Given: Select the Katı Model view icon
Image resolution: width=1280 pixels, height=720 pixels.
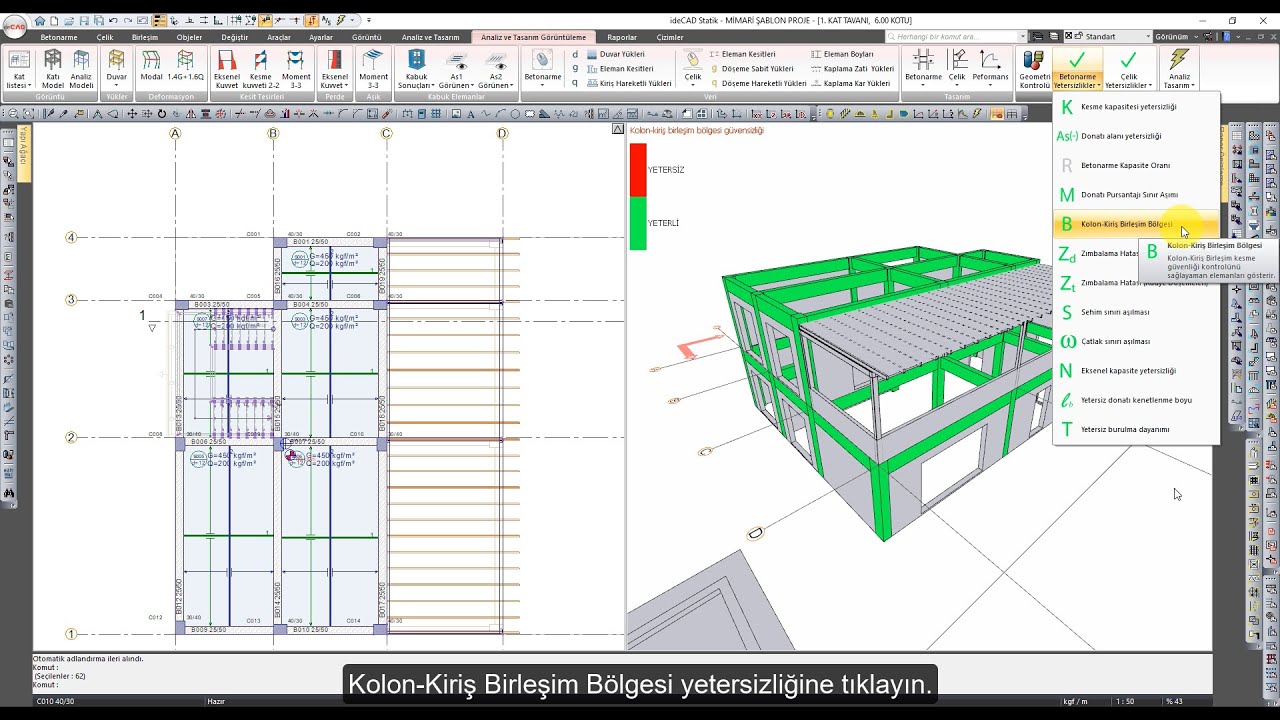Looking at the screenshot, I should pos(53,69).
